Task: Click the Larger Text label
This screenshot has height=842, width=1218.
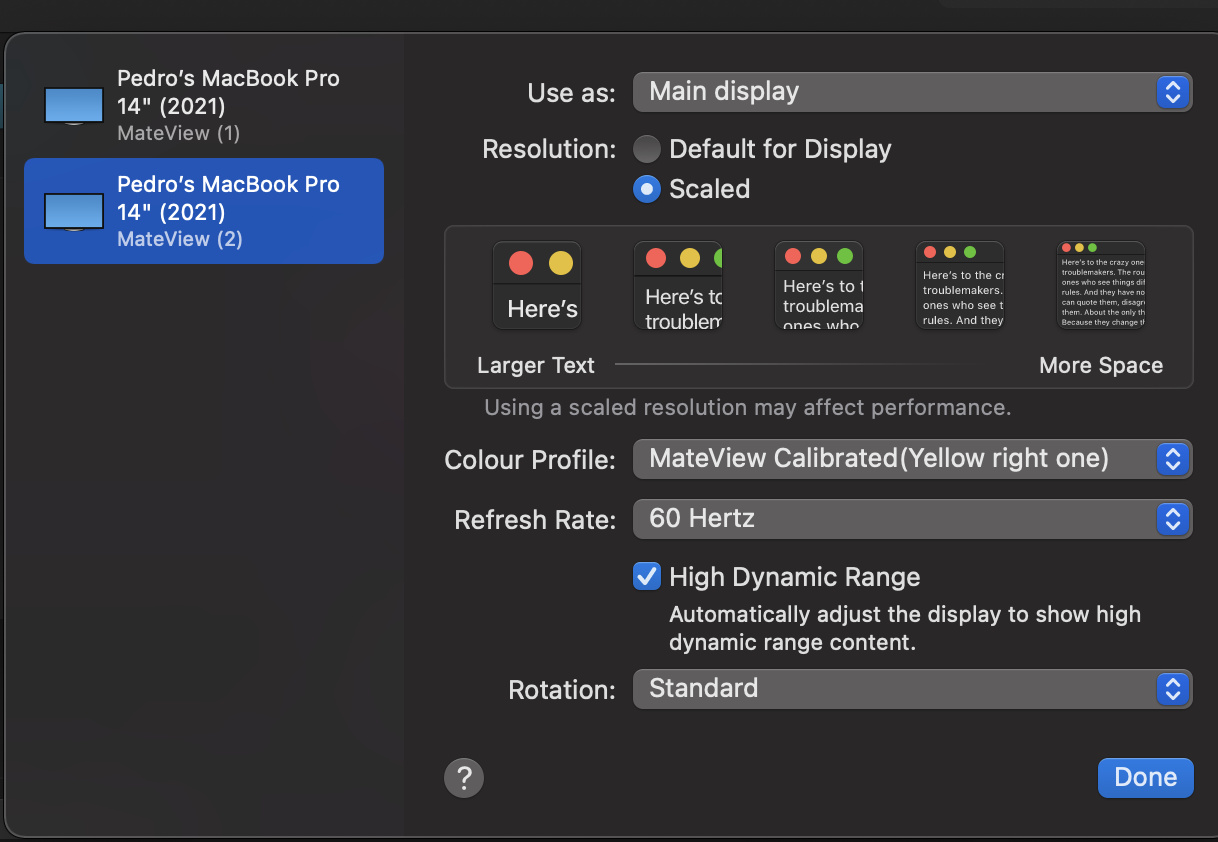Action: coord(536,366)
